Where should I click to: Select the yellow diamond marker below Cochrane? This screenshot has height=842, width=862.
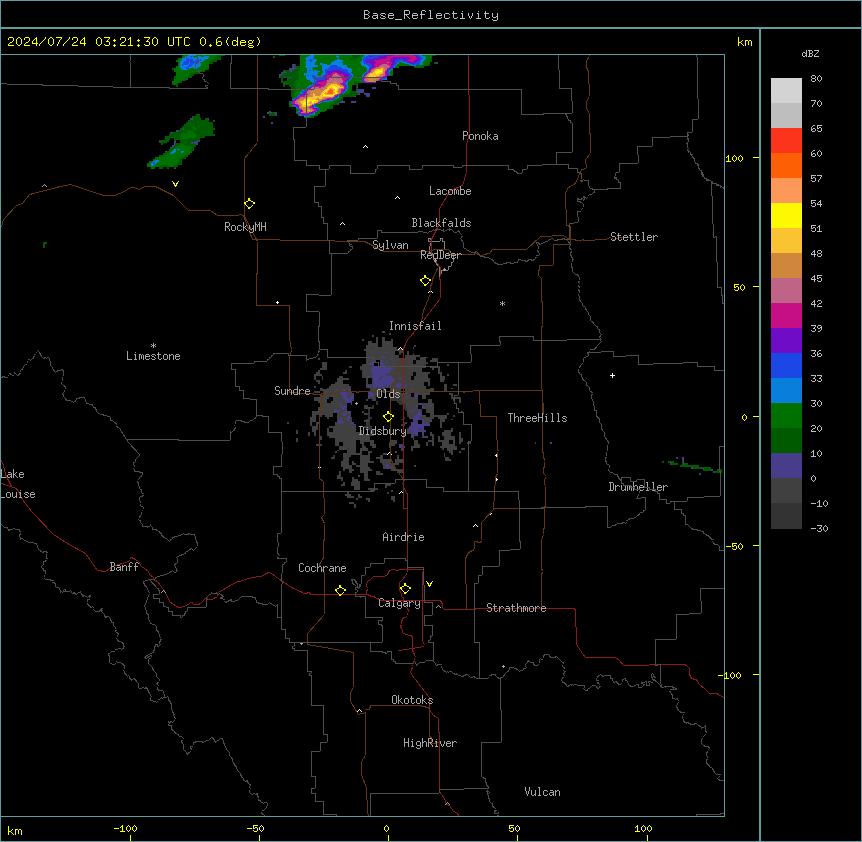tap(340, 590)
